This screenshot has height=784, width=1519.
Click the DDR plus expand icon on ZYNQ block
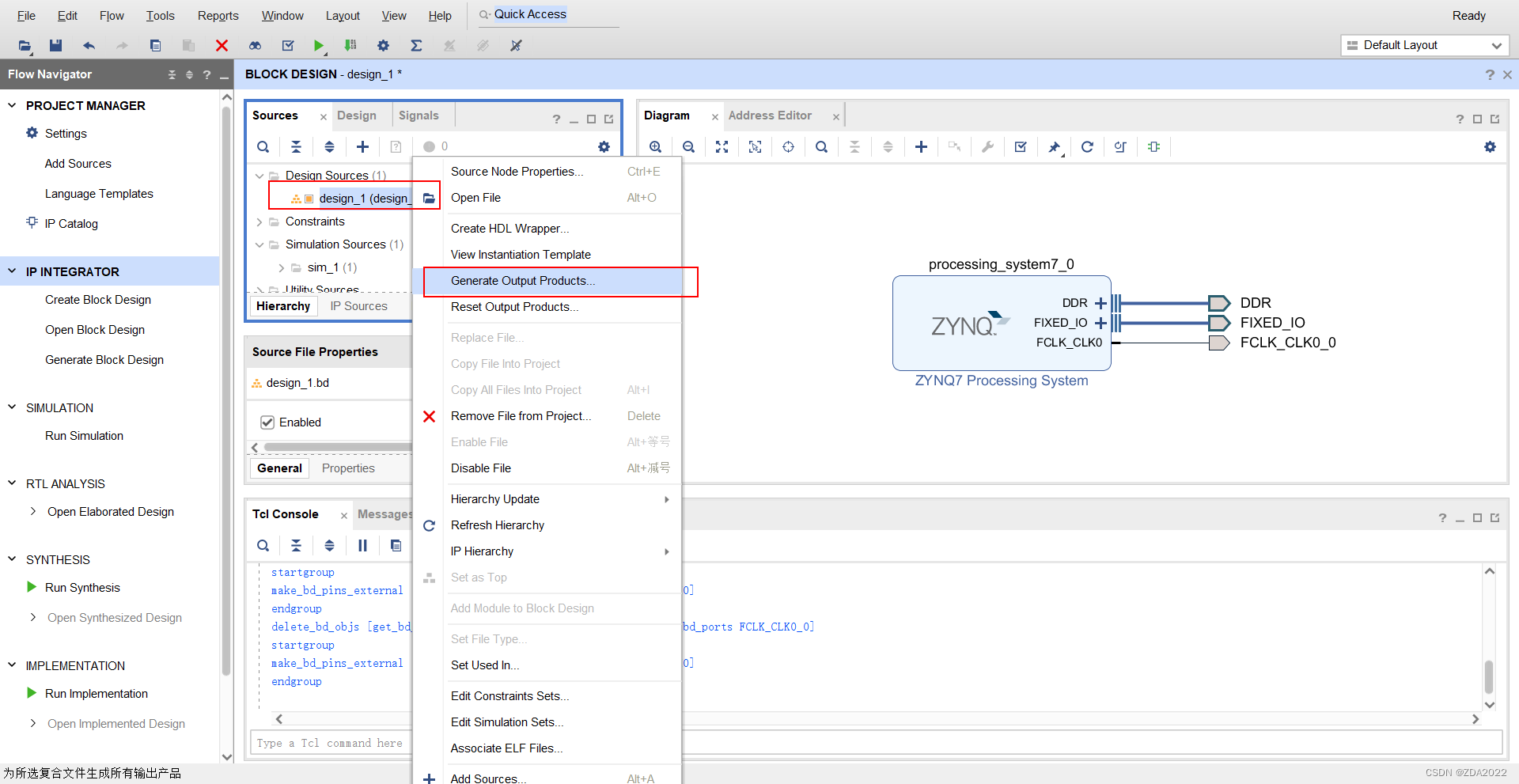click(x=1100, y=303)
